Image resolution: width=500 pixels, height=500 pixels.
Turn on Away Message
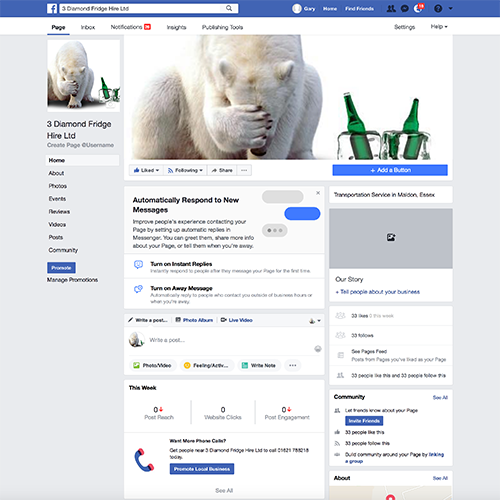coord(224,294)
